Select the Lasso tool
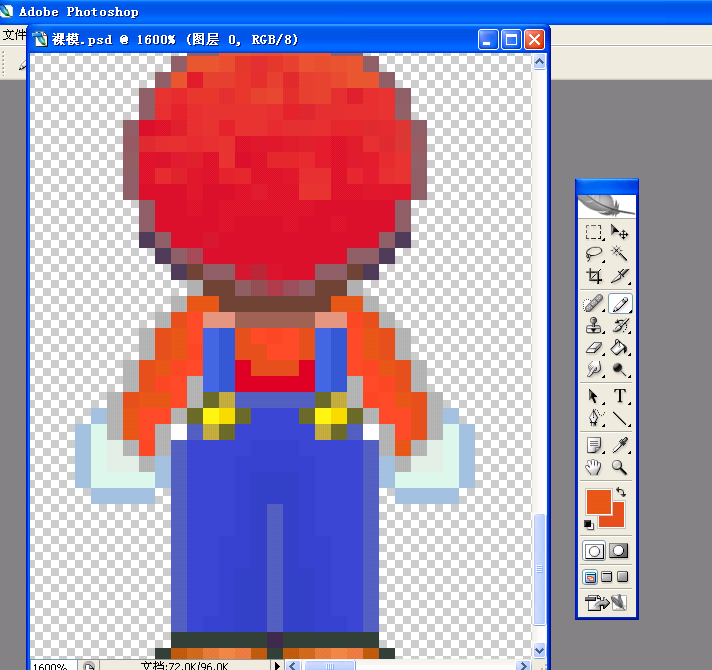Viewport: 712px width, 670px height. (593, 254)
